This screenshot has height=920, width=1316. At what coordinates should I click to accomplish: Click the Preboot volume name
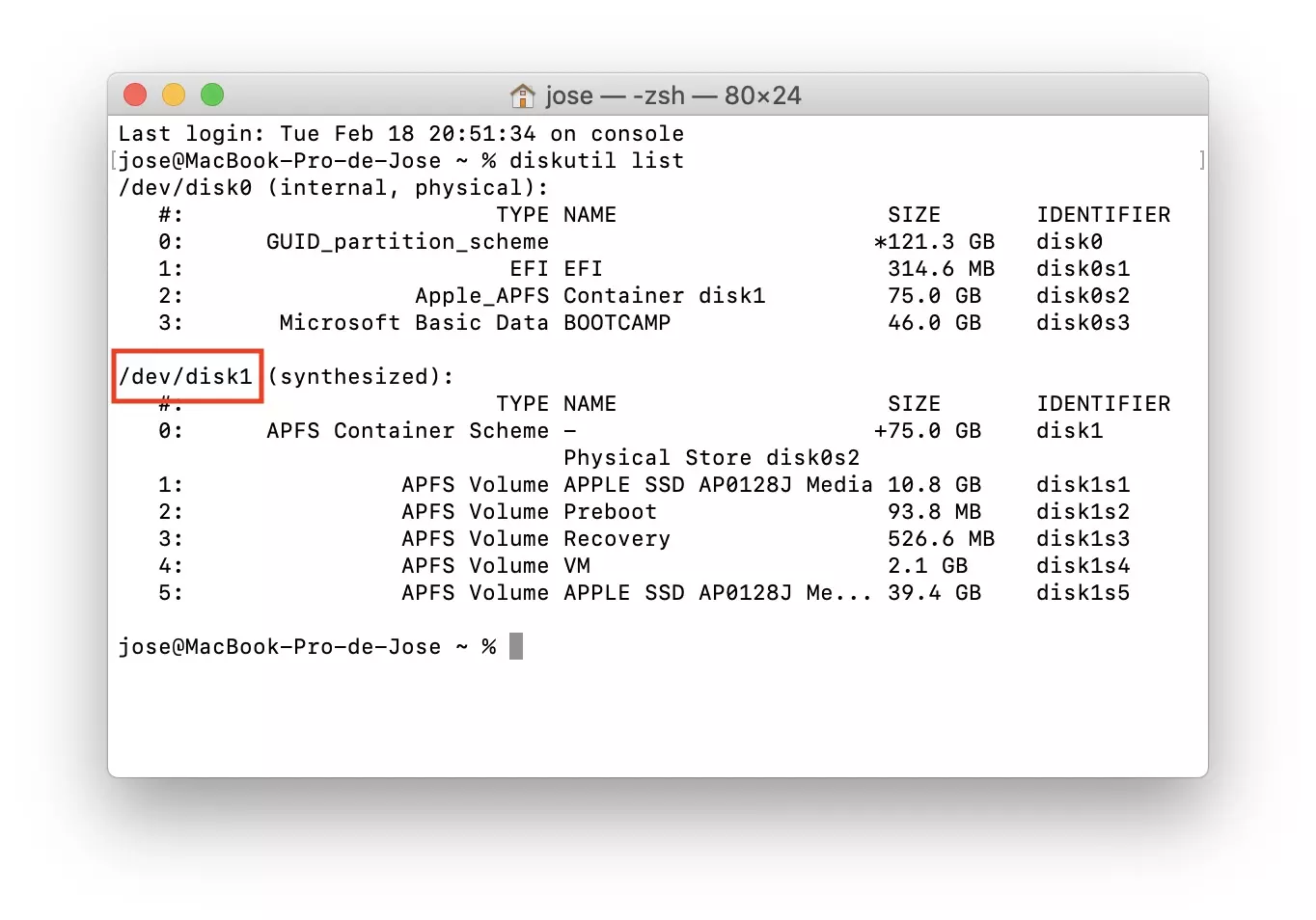(610, 511)
